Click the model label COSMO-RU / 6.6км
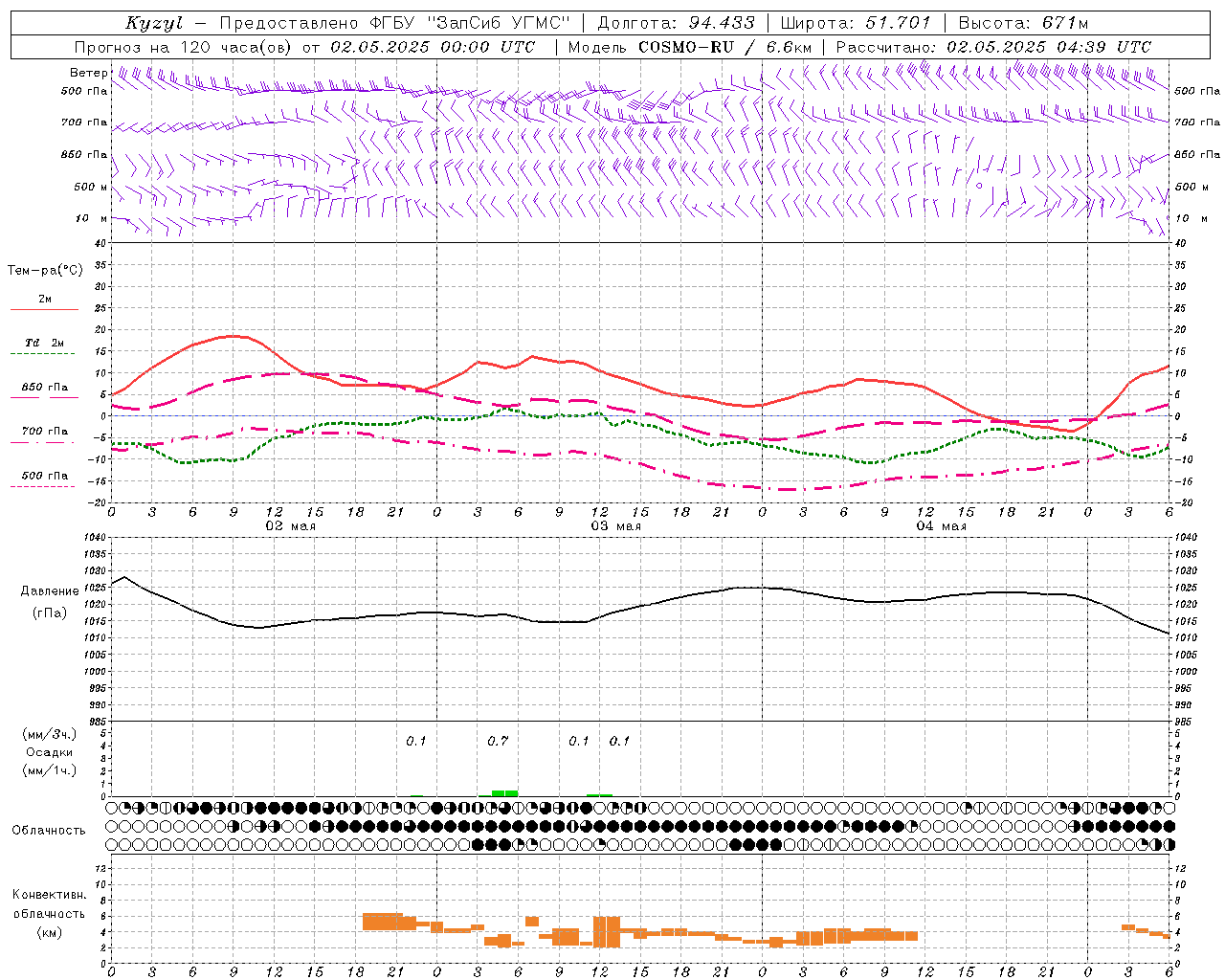 pos(725,47)
